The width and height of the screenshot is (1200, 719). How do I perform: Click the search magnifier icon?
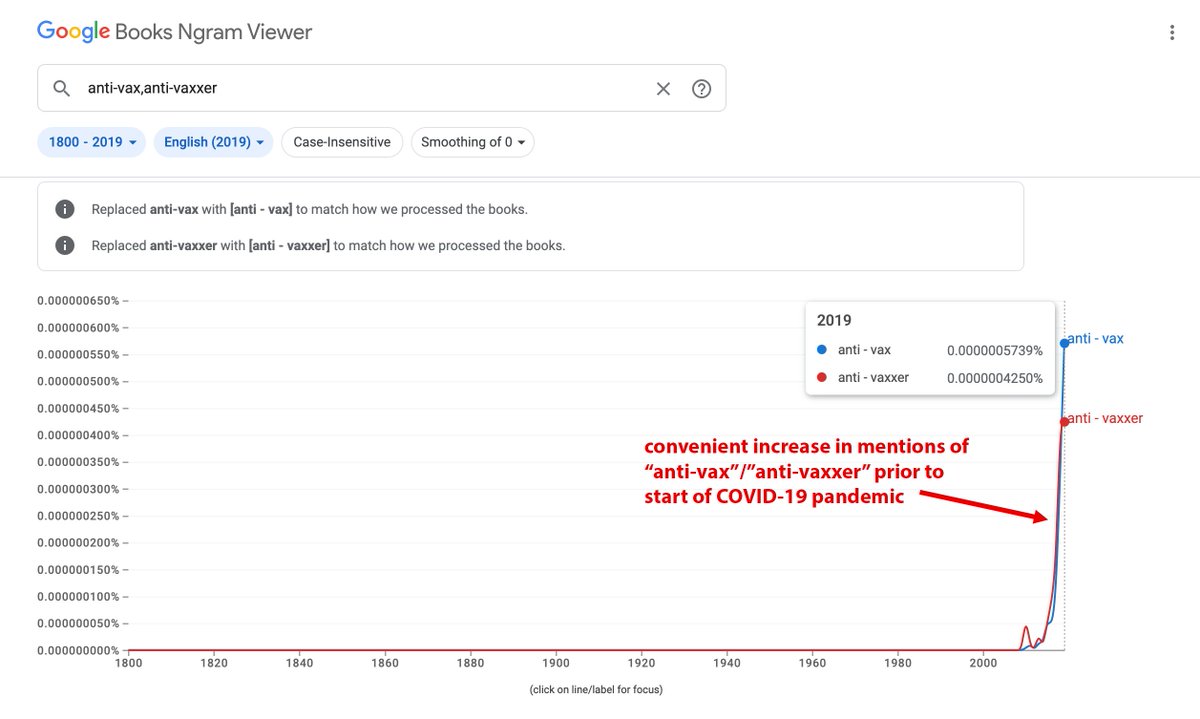click(x=62, y=89)
